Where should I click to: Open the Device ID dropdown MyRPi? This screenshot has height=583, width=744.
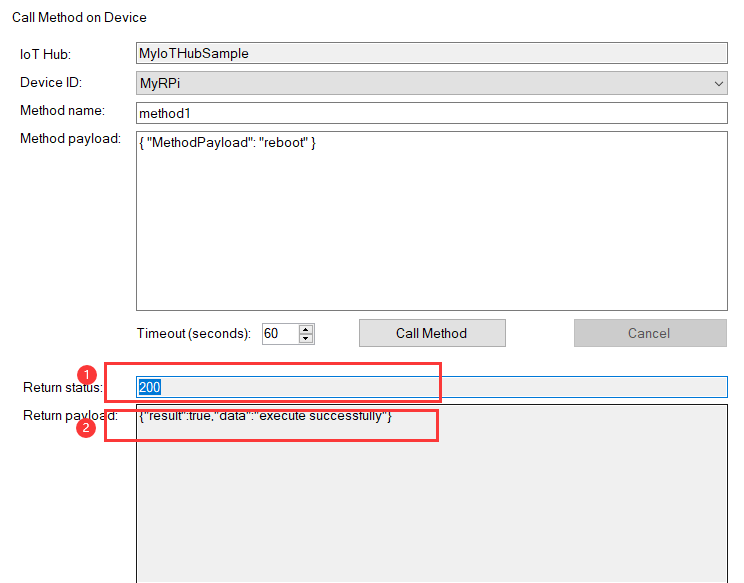431,83
